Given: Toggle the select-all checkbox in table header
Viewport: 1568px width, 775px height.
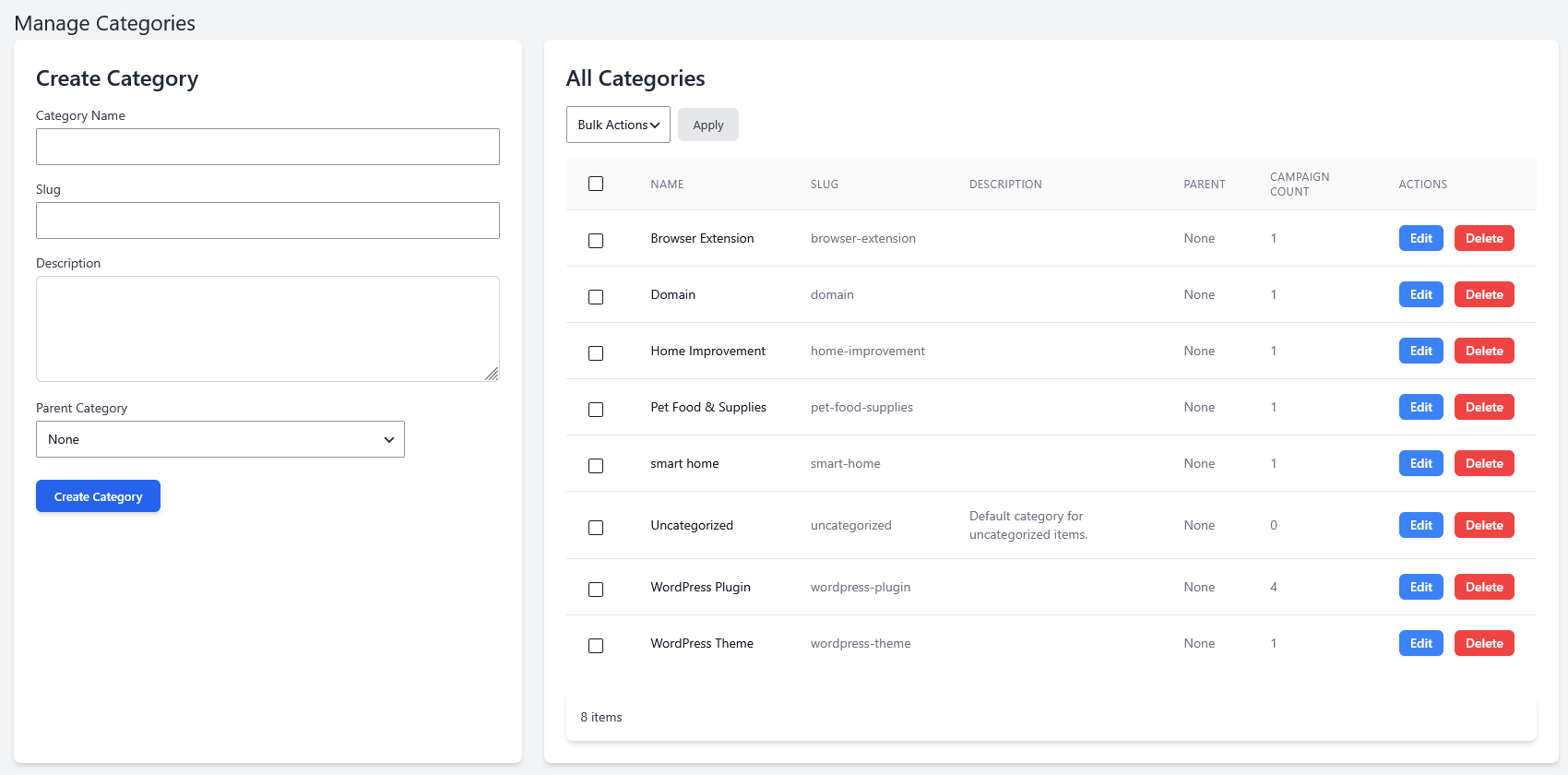Looking at the screenshot, I should pyautogui.click(x=596, y=184).
